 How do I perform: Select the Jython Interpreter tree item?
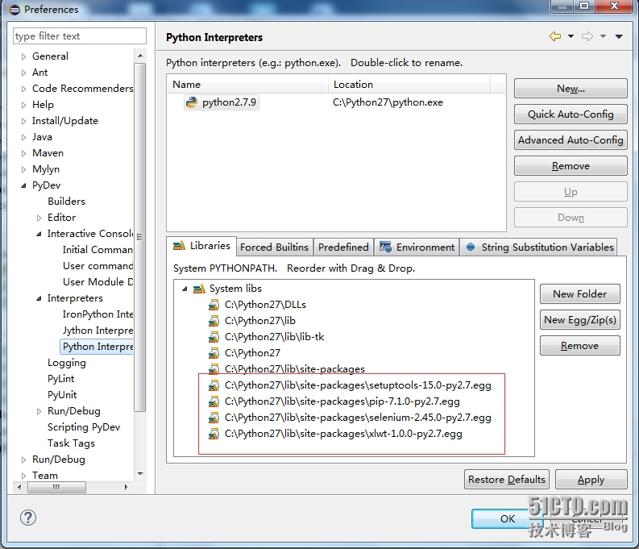[98, 331]
